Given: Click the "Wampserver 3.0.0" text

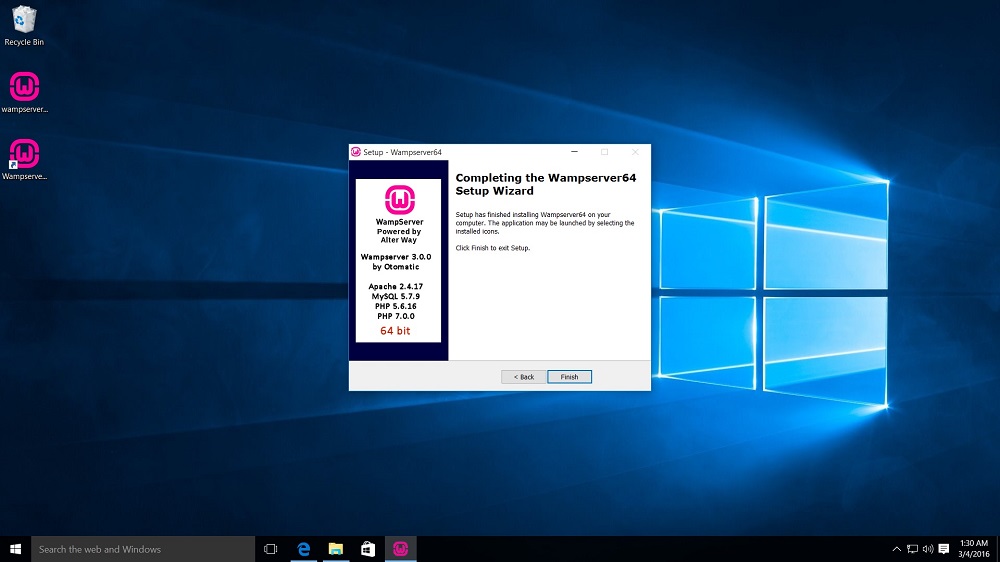Looking at the screenshot, I should click(396, 257).
